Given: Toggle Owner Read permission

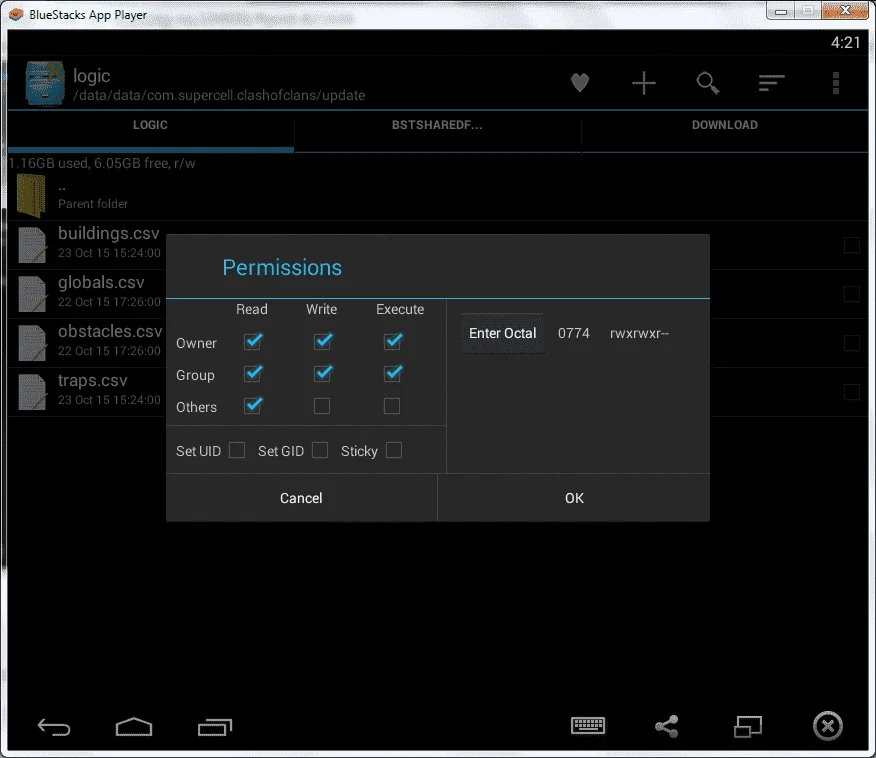Looking at the screenshot, I should coord(253,341).
